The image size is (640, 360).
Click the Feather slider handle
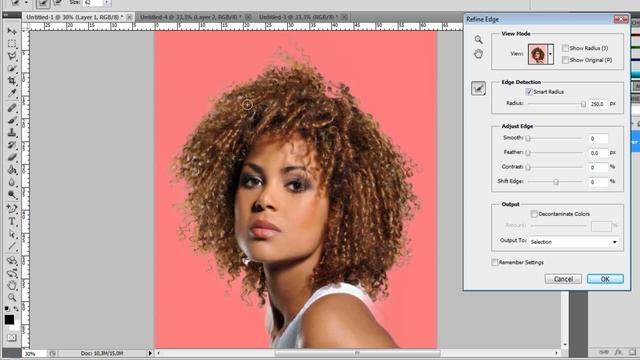pos(528,153)
